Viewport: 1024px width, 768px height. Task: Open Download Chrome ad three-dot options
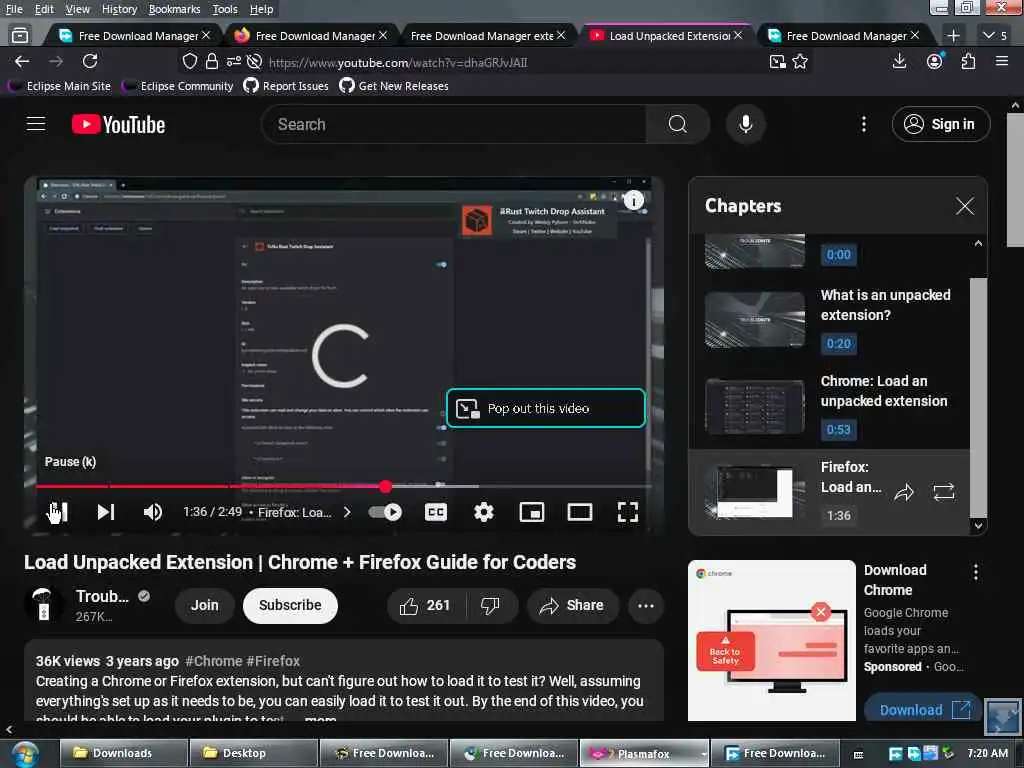coord(976,573)
